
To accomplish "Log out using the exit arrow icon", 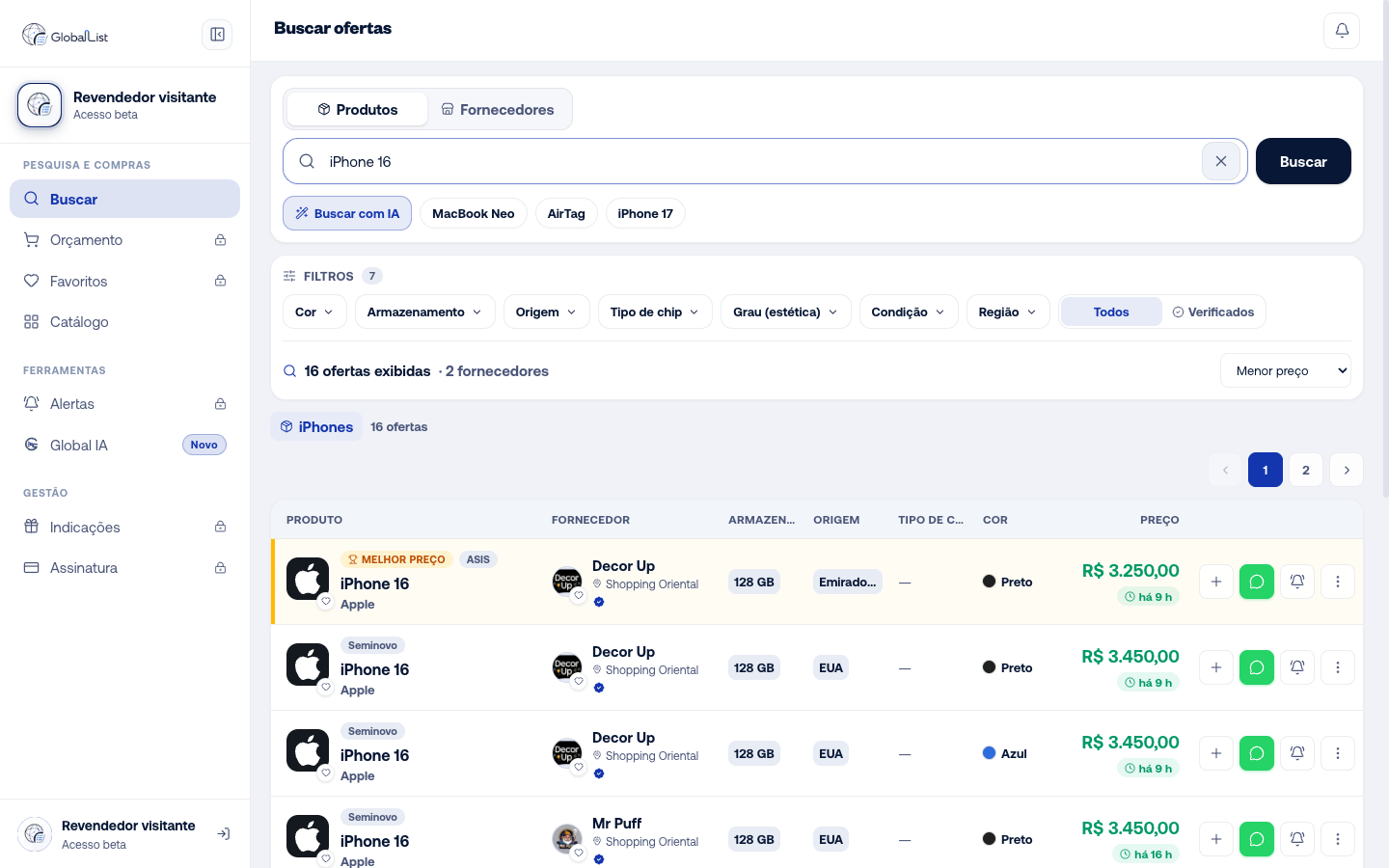I will (223, 834).
